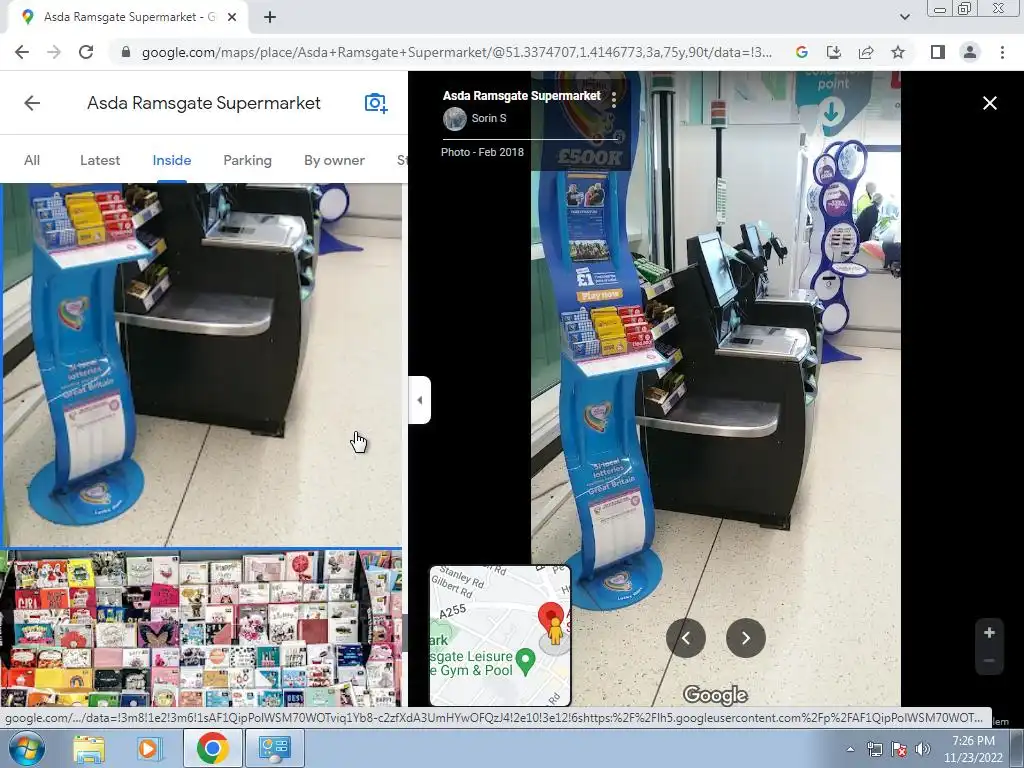Click the network tray icon

click(x=874, y=749)
